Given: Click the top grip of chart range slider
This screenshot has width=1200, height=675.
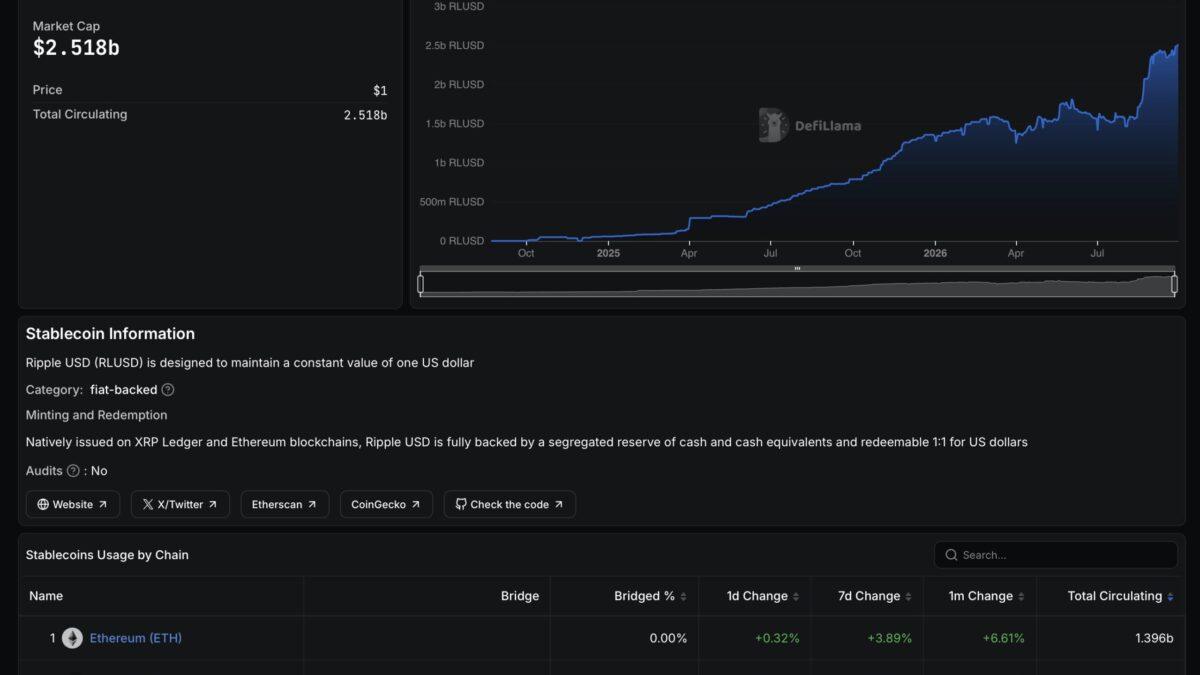Looking at the screenshot, I should [x=797, y=269].
